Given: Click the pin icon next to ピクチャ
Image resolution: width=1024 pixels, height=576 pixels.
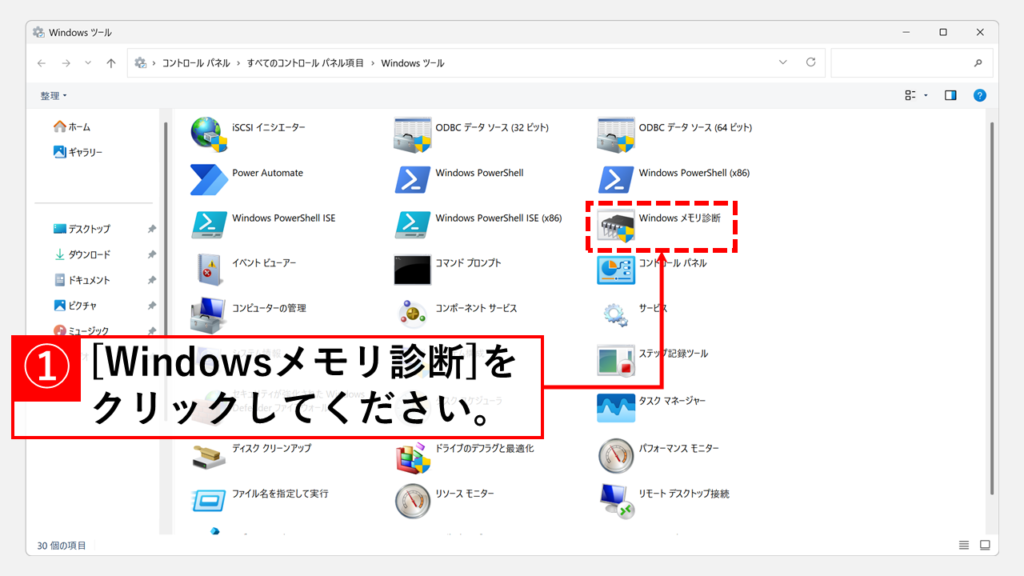Looking at the screenshot, I should [152, 306].
